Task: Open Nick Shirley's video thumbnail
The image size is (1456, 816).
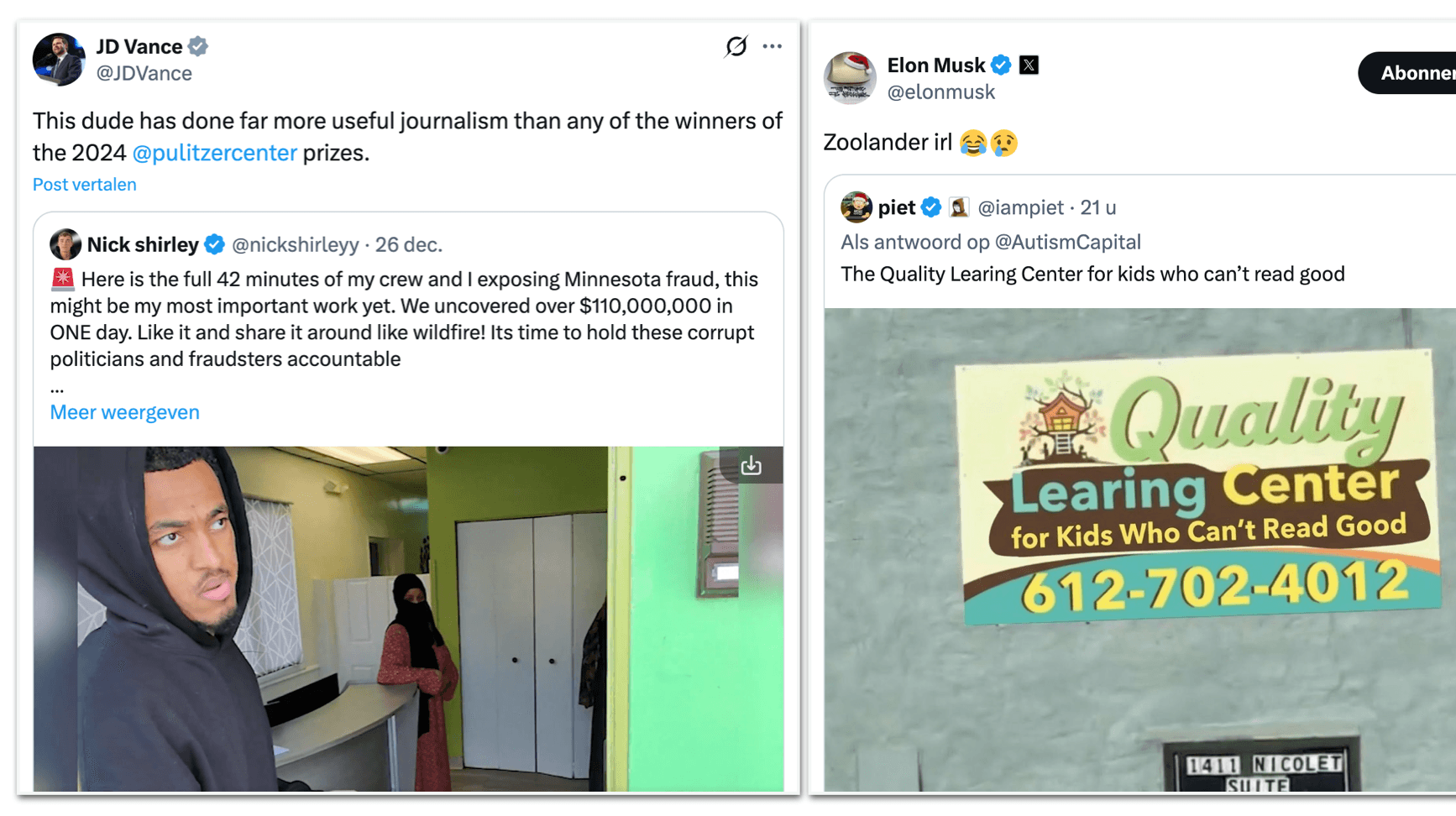Action: 408,619
